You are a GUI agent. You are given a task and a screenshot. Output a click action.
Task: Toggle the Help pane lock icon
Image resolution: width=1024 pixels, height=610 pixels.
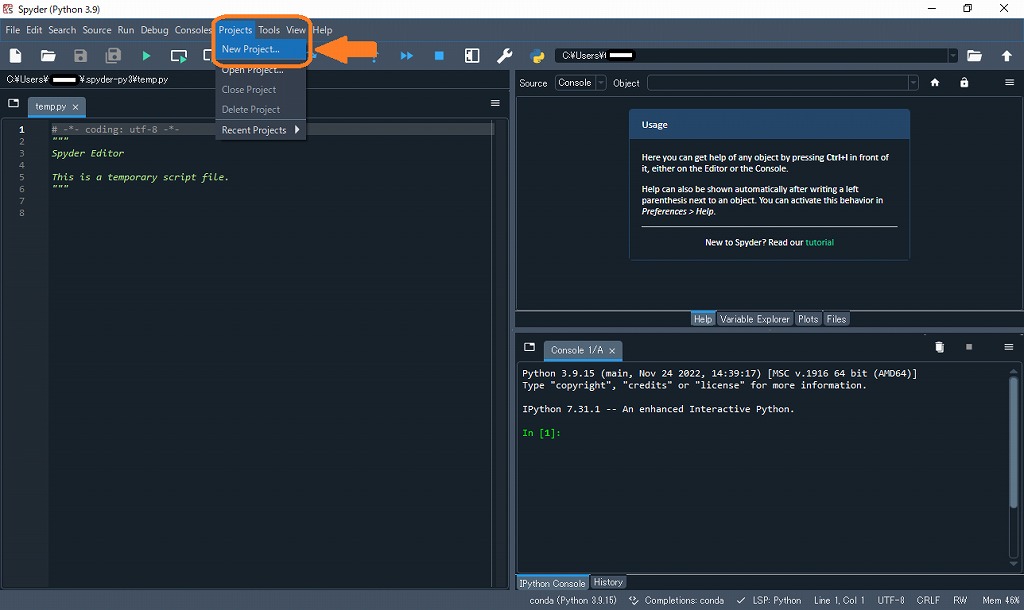click(964, 83)
